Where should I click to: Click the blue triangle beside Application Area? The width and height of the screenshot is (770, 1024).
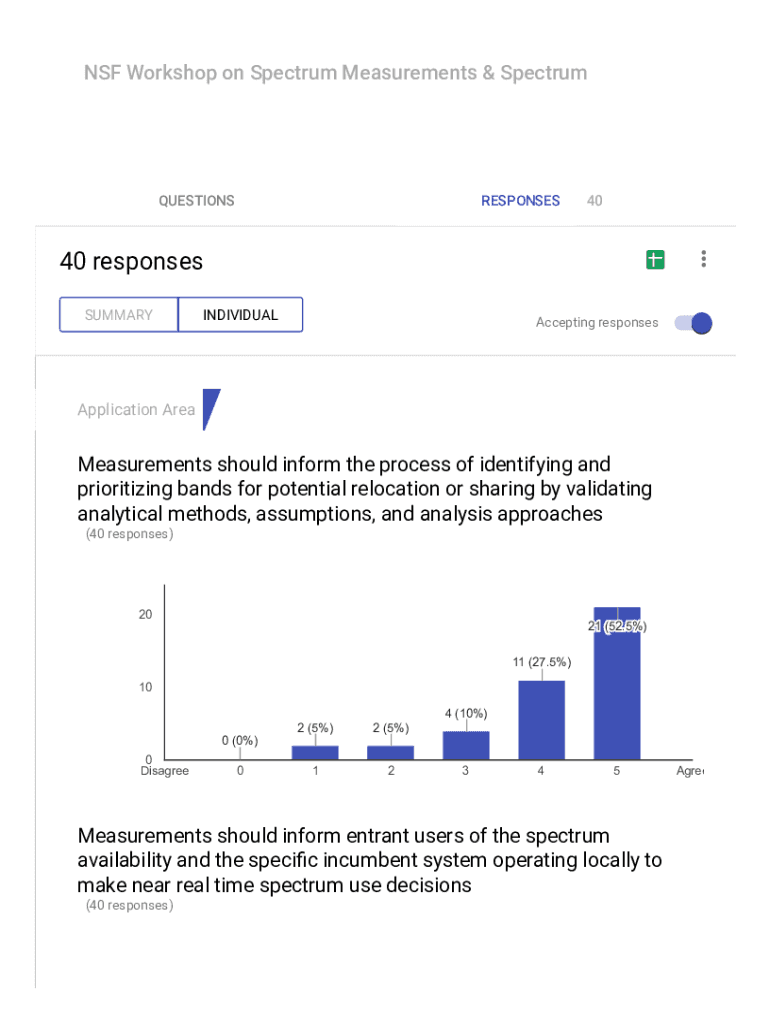(x=210, y=408)
